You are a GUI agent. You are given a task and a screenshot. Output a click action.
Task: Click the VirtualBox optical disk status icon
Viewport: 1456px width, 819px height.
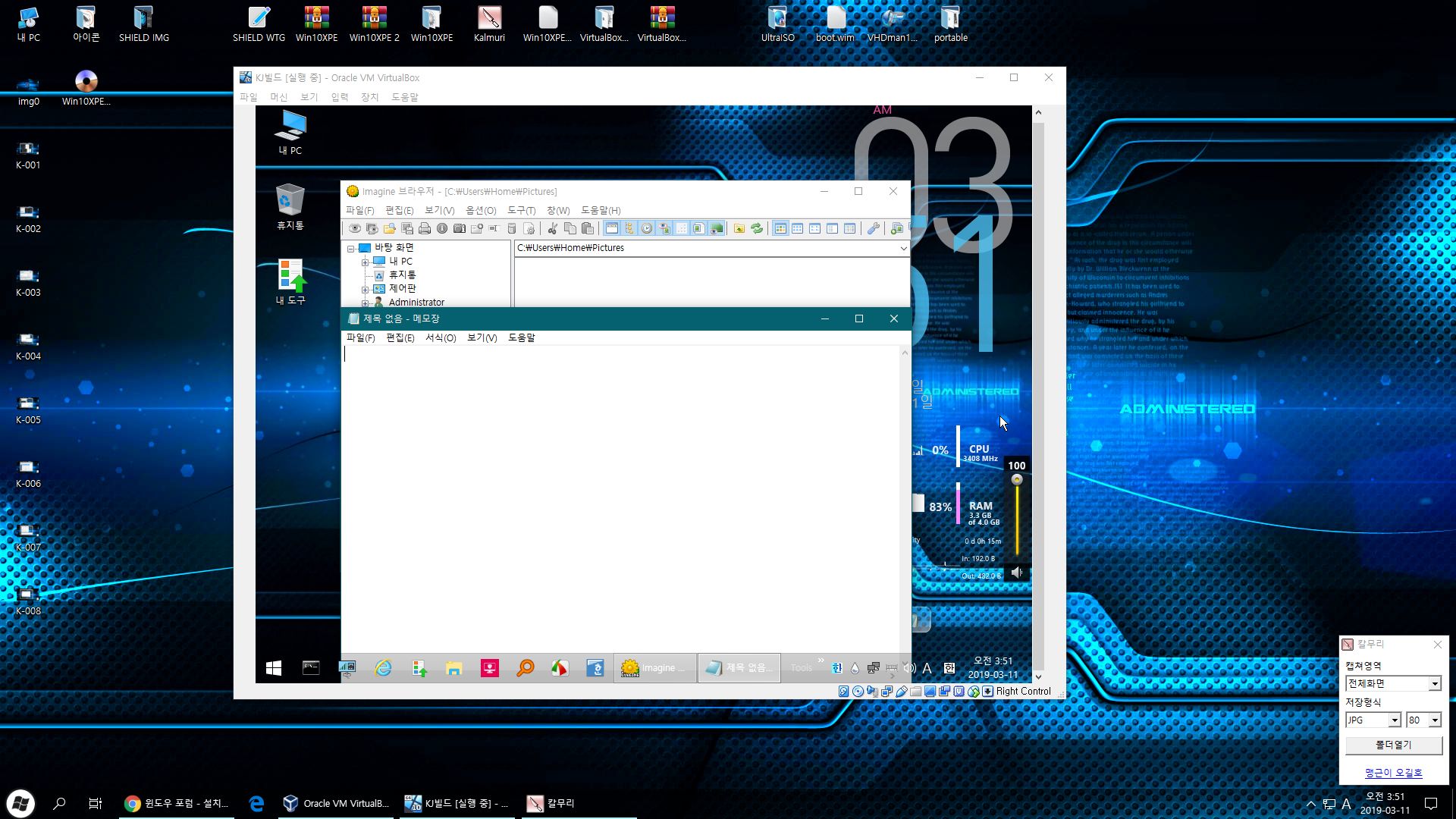[x=858, y=691]
